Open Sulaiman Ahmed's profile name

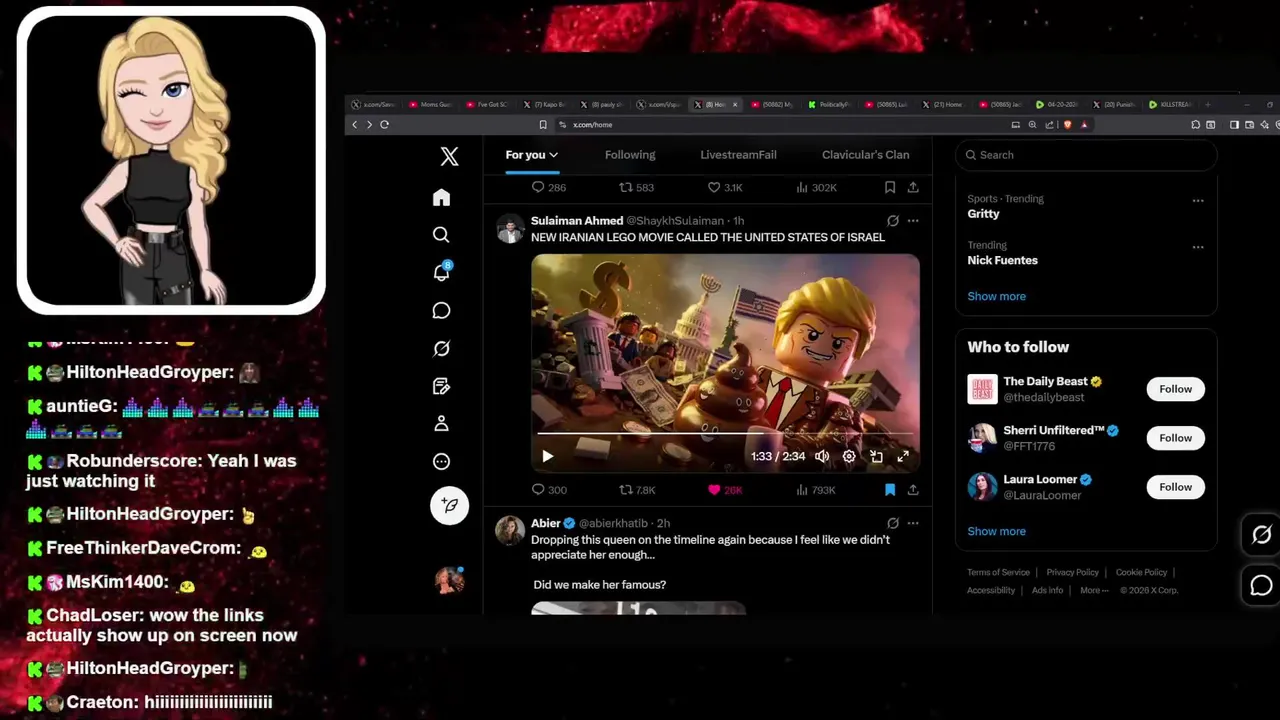[x=577, y=221]
